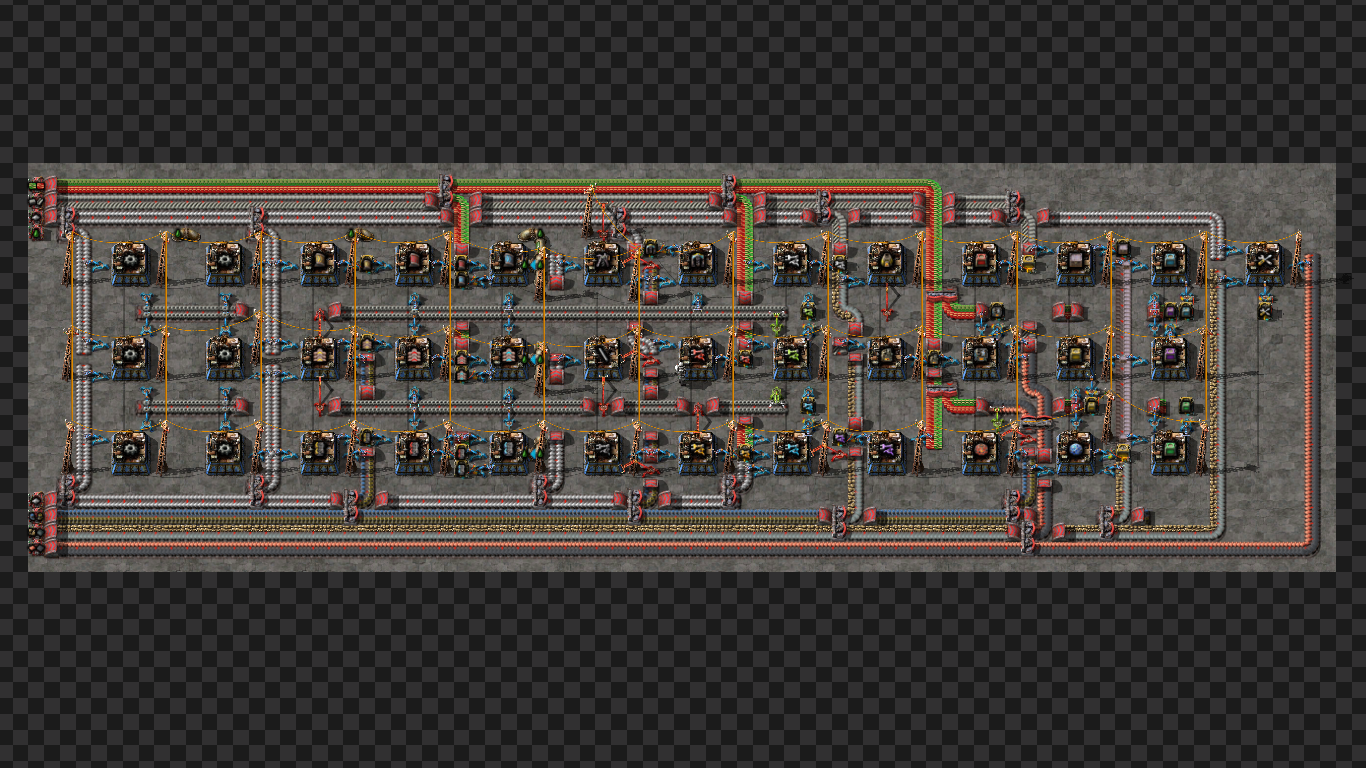Pick the repair pack chest below the last assembler

(x=1264, y=312)
